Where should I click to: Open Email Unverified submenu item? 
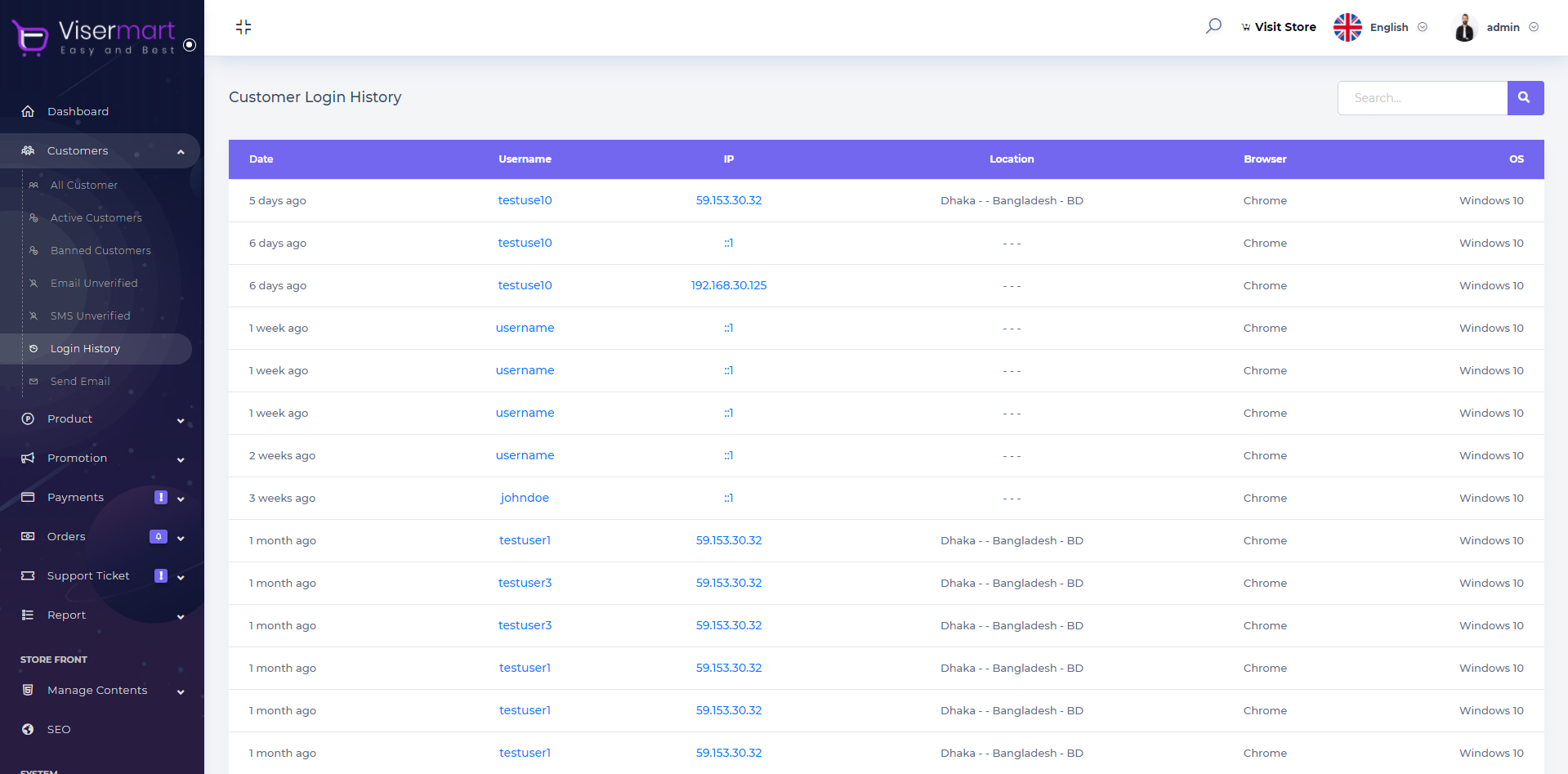tap(94, 283)
